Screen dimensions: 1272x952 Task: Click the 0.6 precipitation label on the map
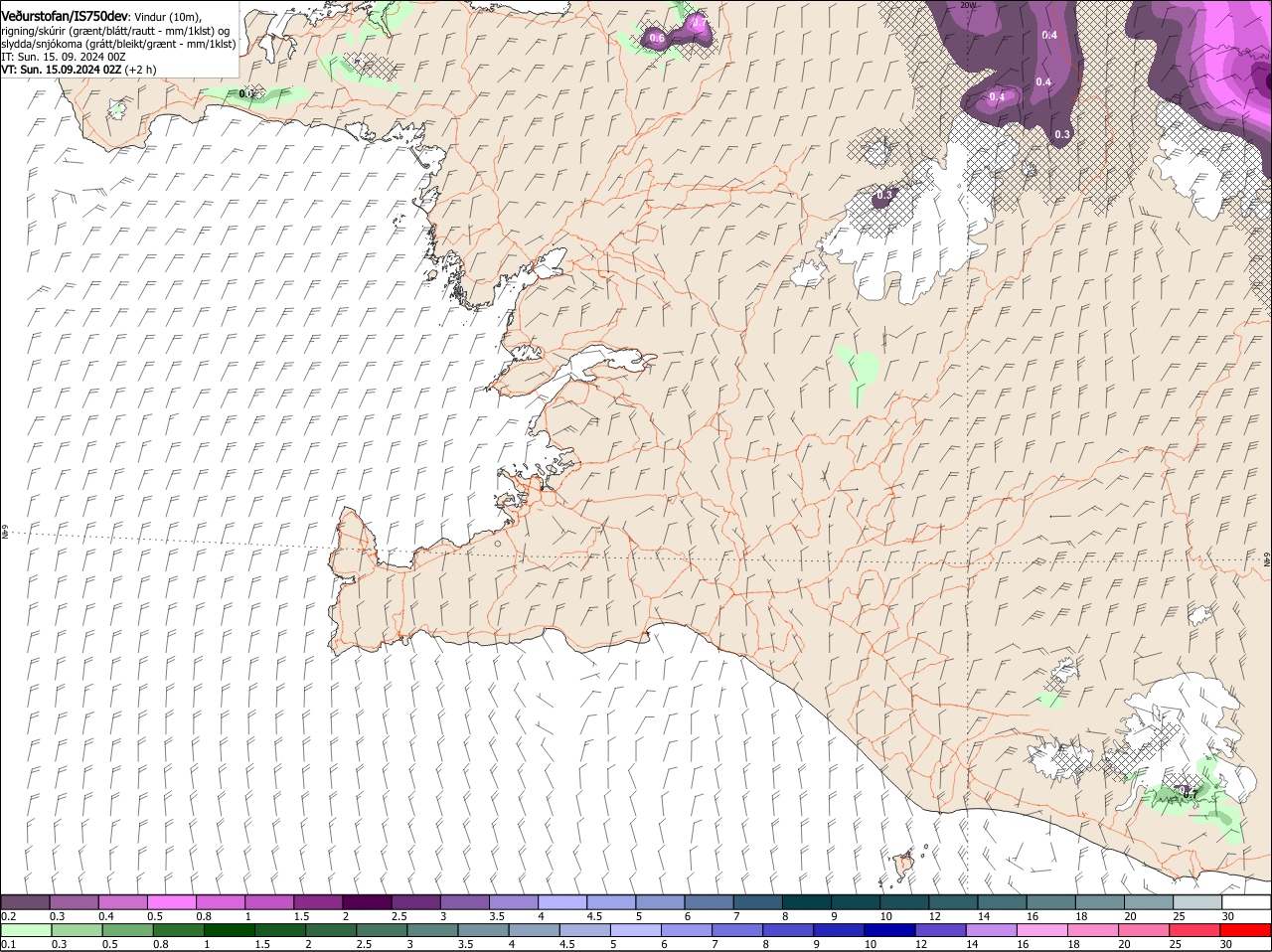pyautogui.click(x=656, y=38)
